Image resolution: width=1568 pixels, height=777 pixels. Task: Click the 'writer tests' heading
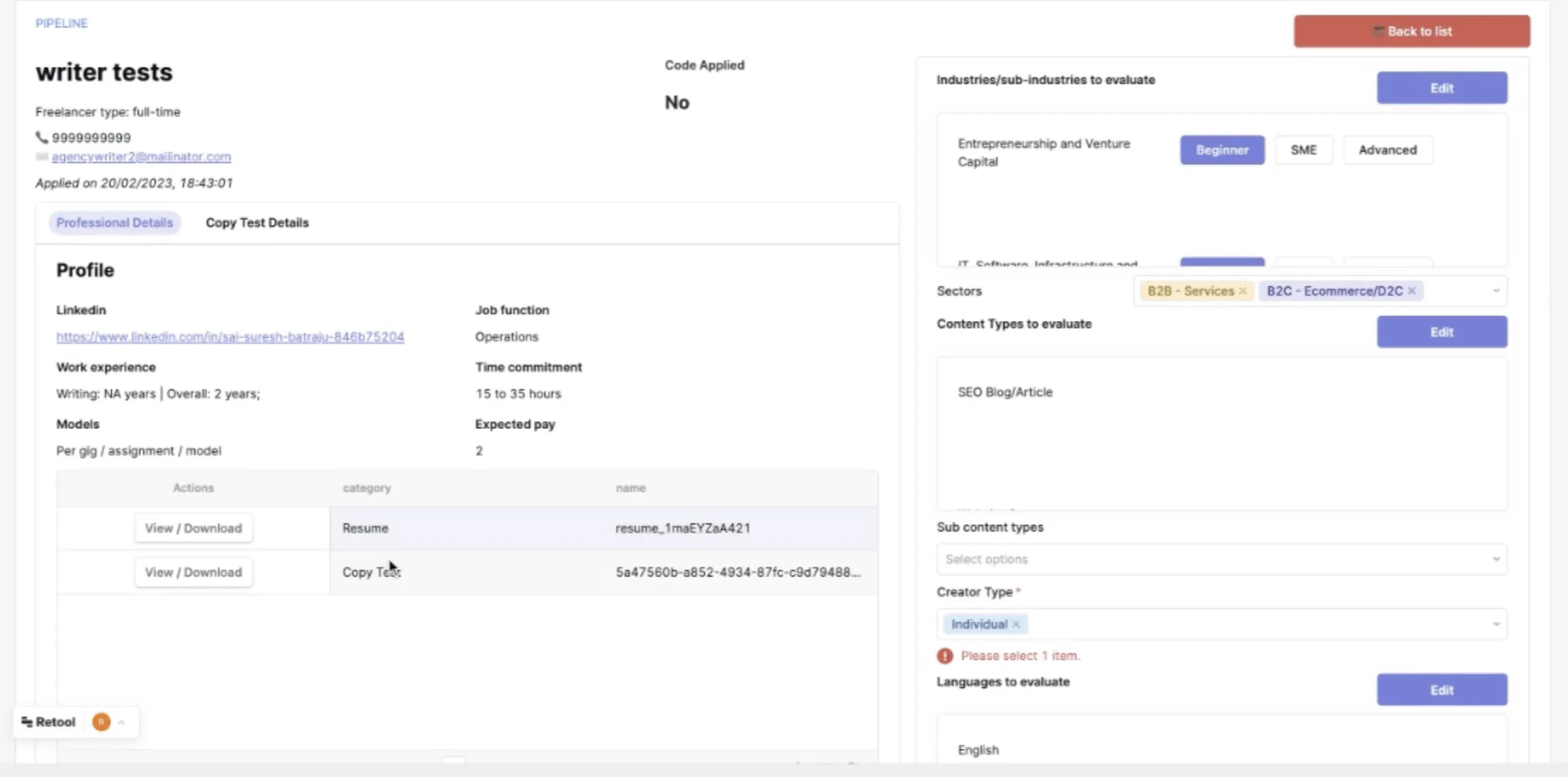pyautogui.click(x=104, y=72)
